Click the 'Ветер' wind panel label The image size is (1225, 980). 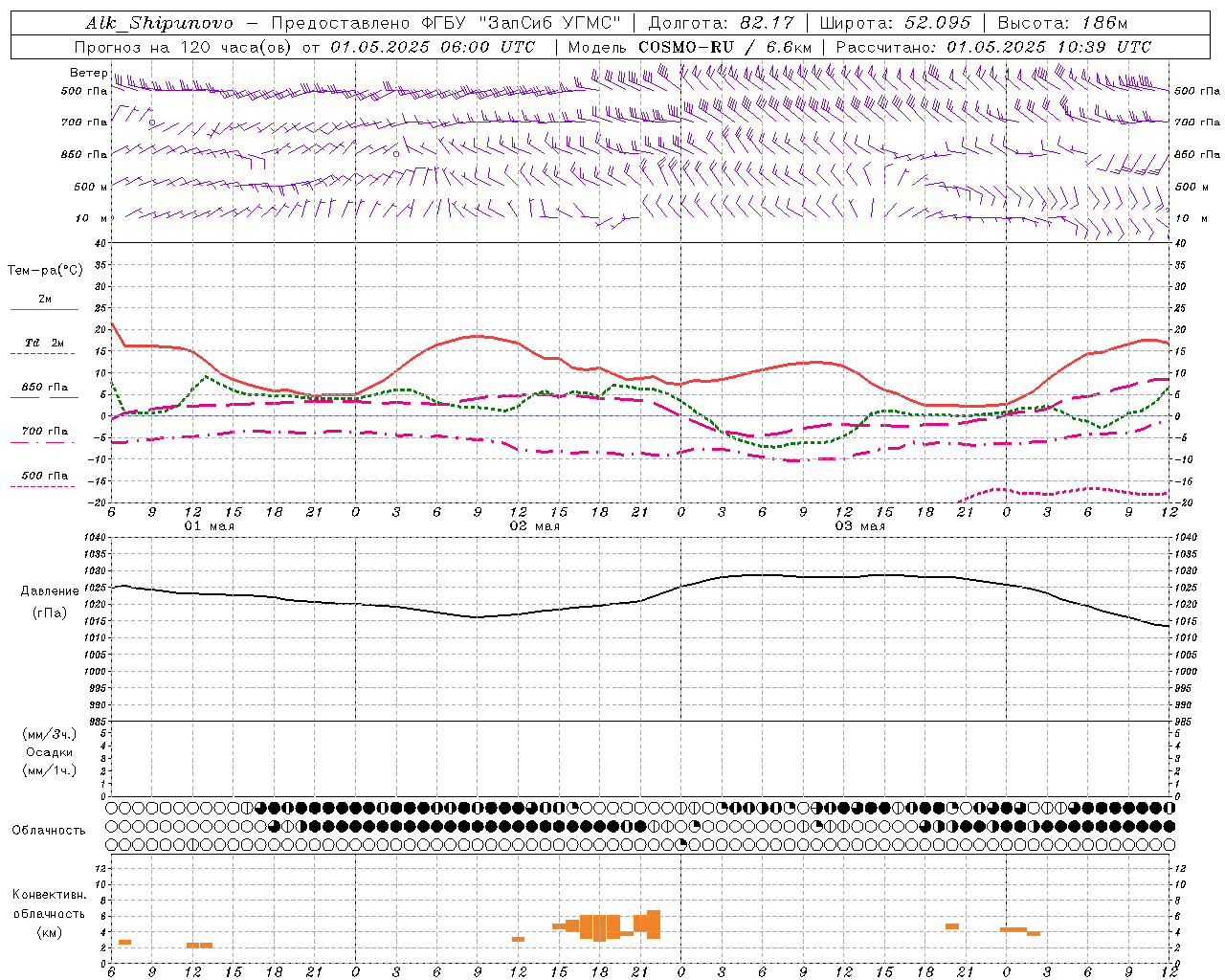tap(88, 73)
